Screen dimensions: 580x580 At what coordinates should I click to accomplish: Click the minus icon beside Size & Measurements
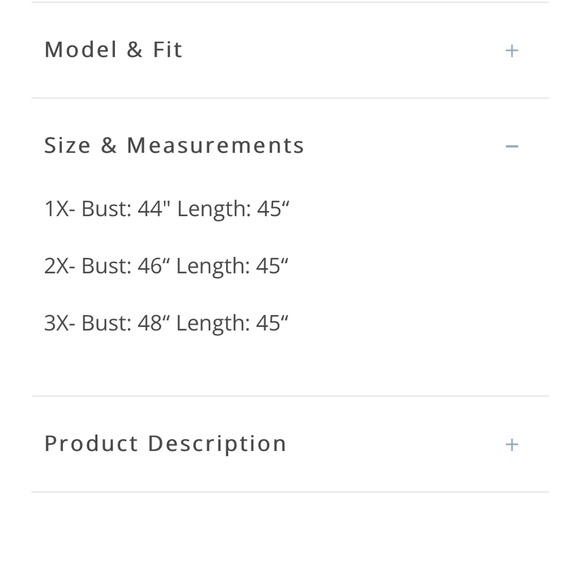[512, 146]
